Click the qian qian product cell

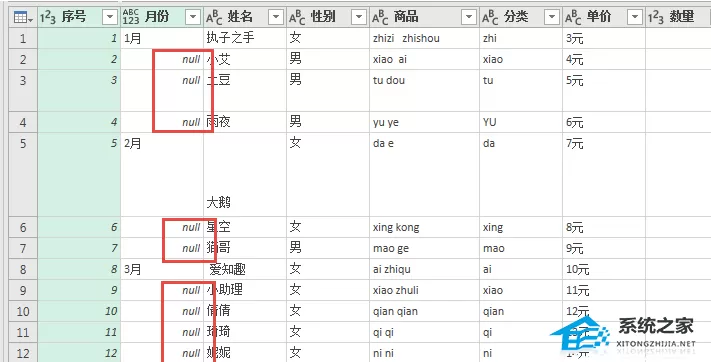pos(424,311)
